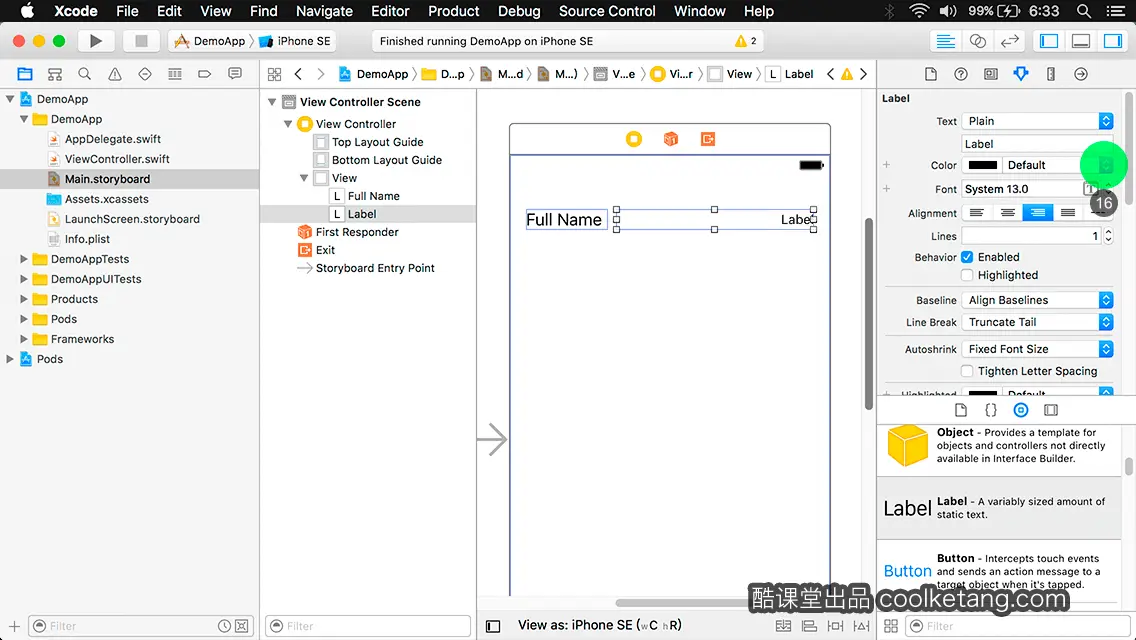Open the Find menu
The image size is (1136, 640).
click(x=264, y=11)
